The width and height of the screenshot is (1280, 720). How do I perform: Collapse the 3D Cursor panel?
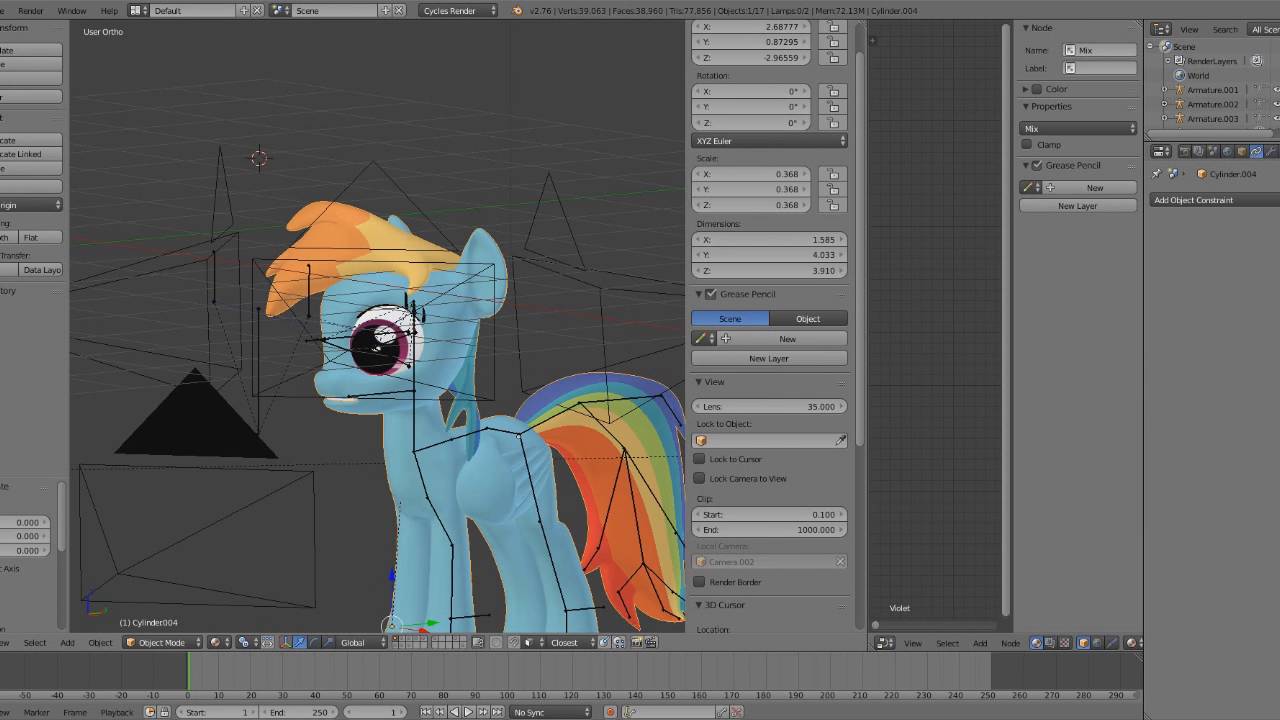[x=698, y=605]
